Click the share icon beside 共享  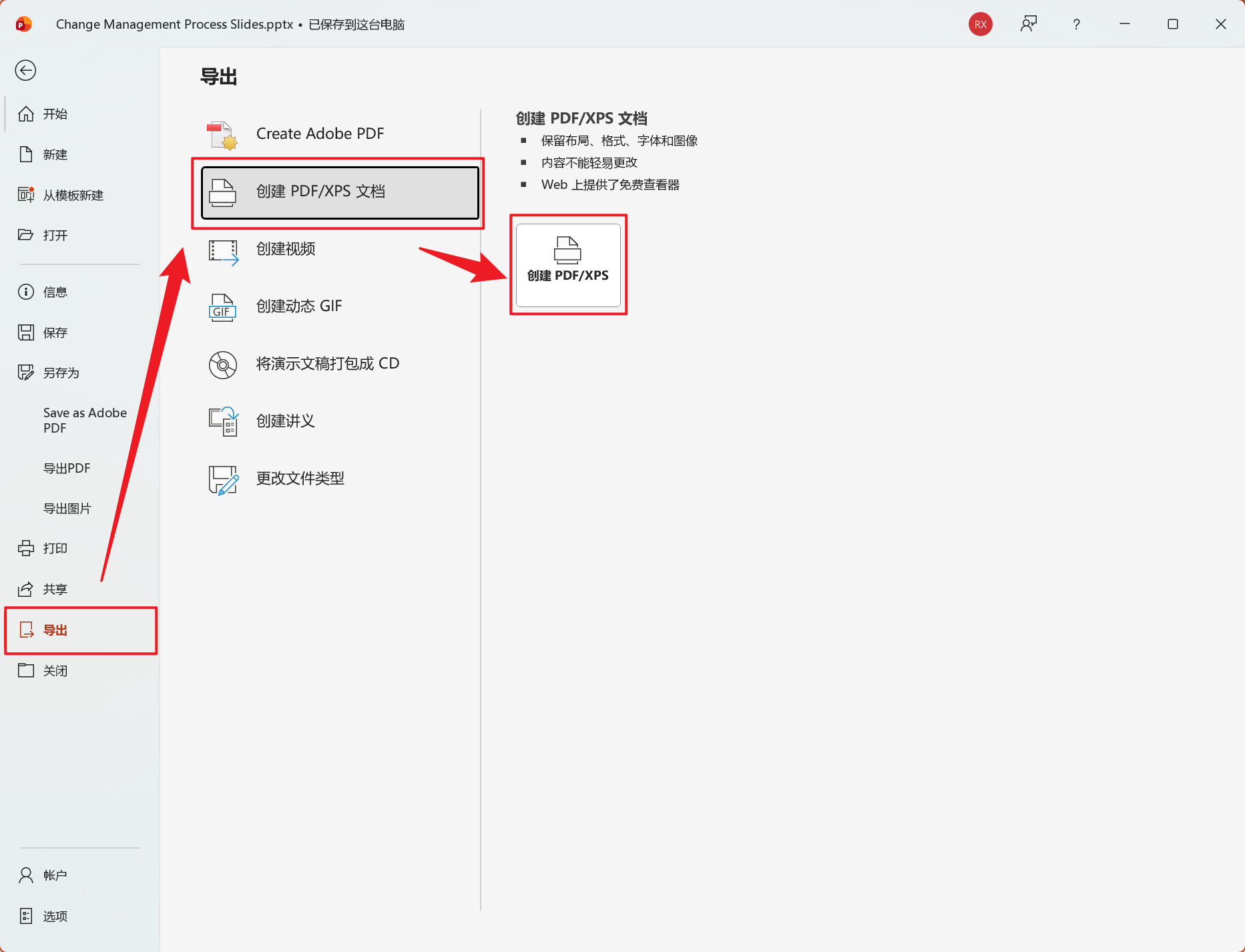click(x=26, y=589)
